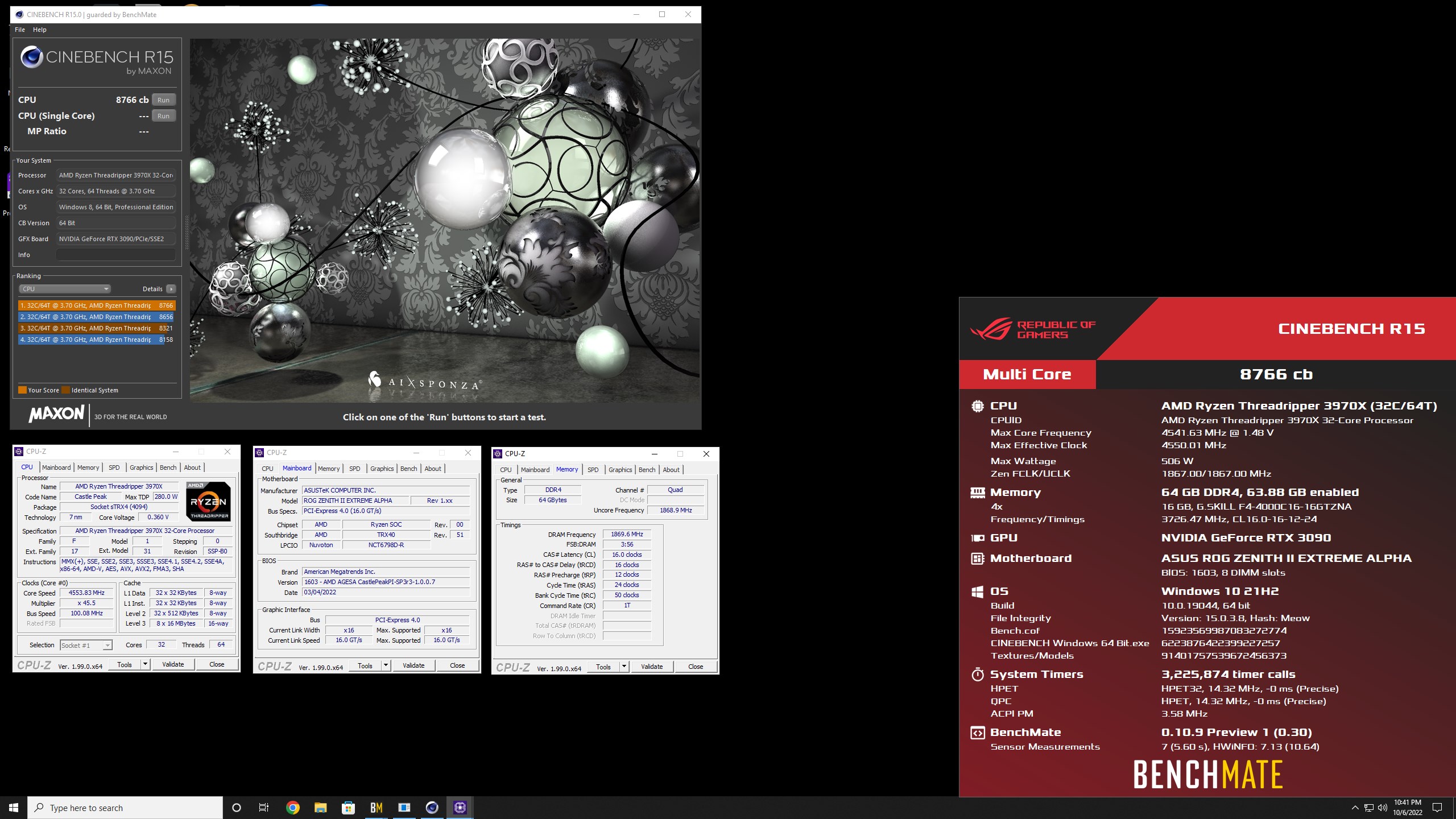1456x819 pixels.
Task: Open Task View on the taskbar
Action: pos(264,808)
